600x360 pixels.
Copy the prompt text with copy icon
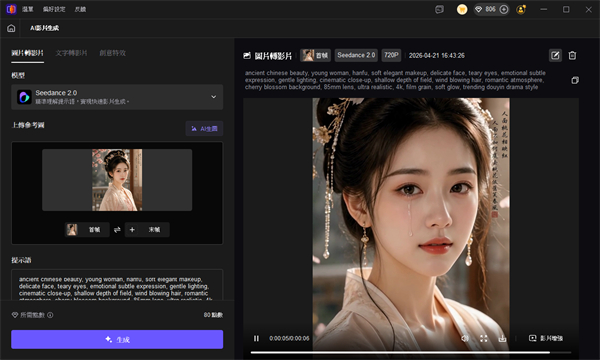coord(575,80)
